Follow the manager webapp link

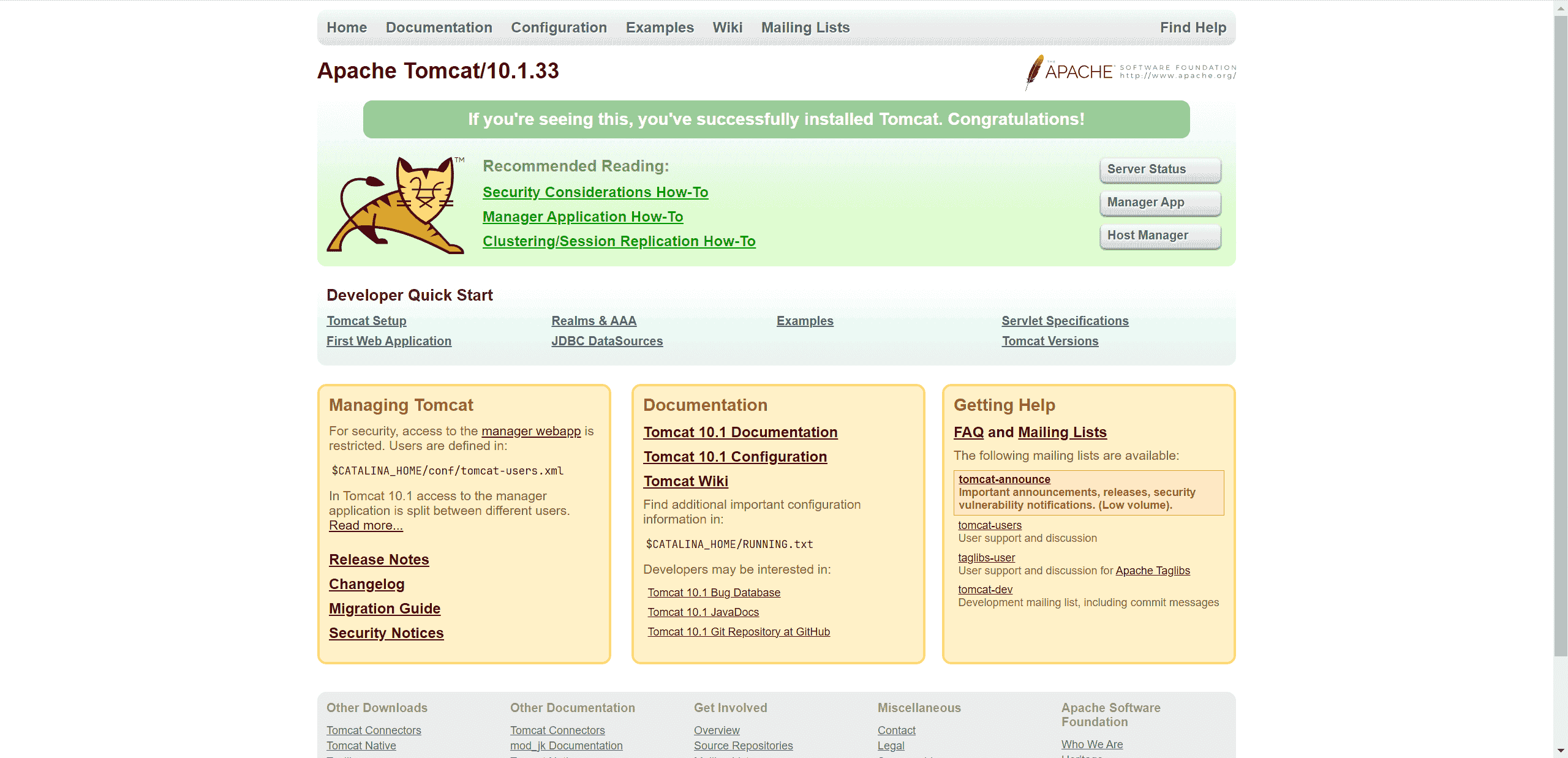pyautogui.click(x=531, y=431)
